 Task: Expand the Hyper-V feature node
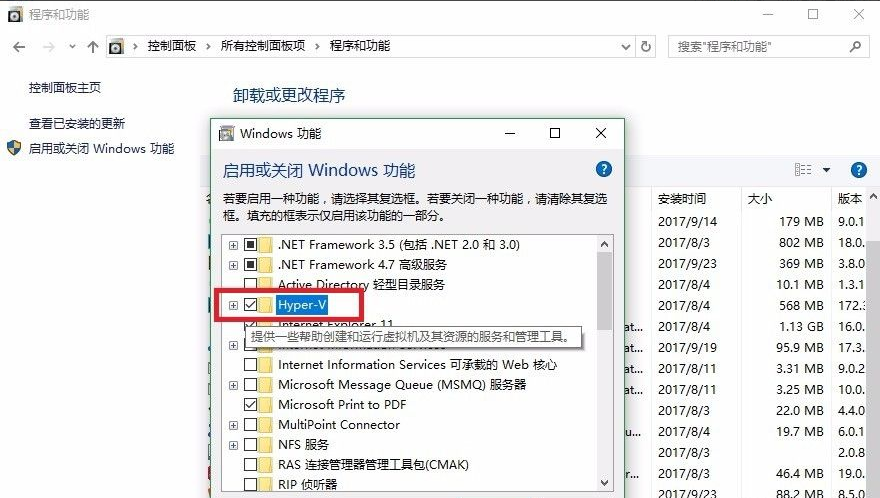tap(233, 305)
